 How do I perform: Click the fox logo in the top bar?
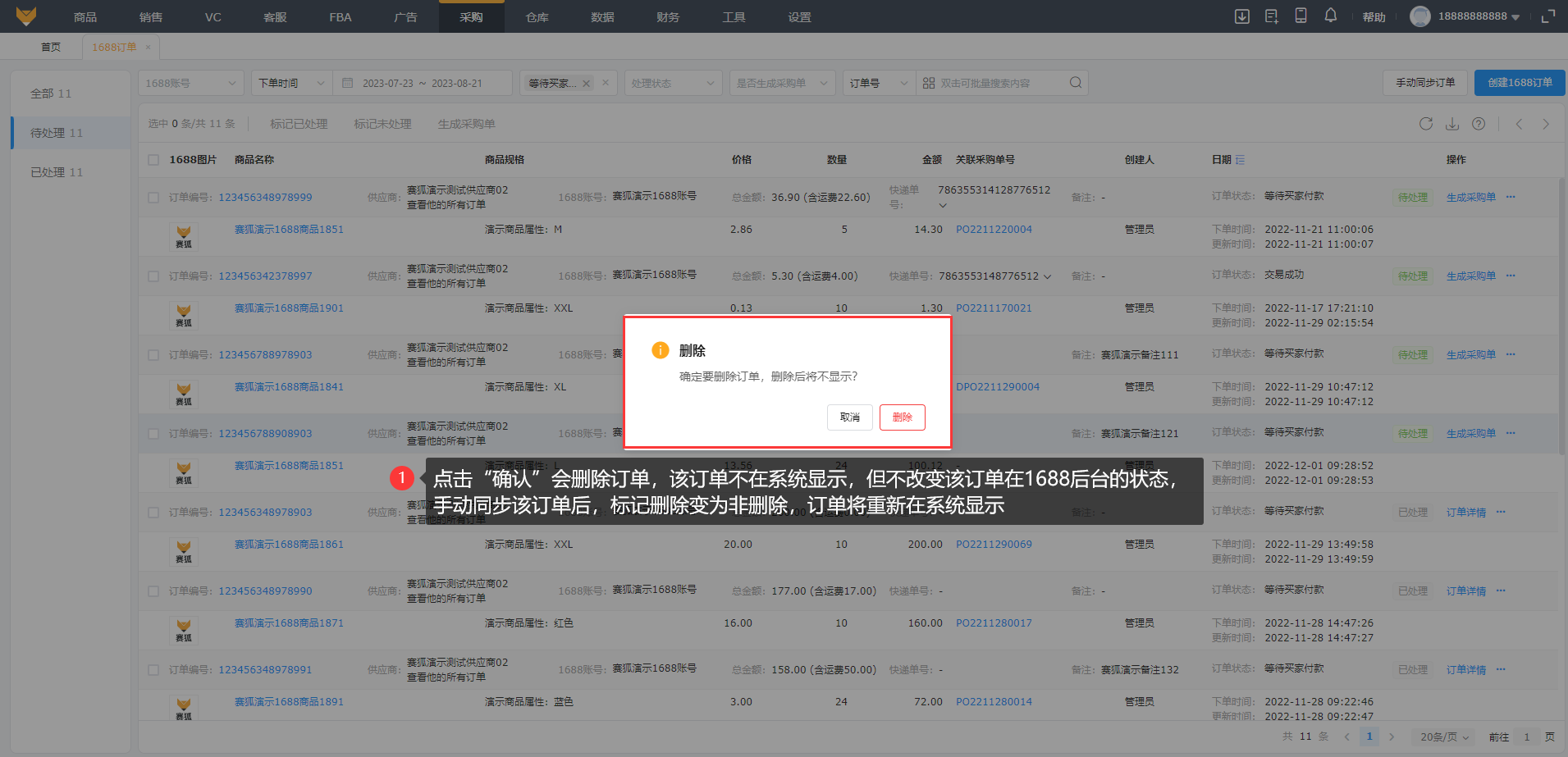26,16
